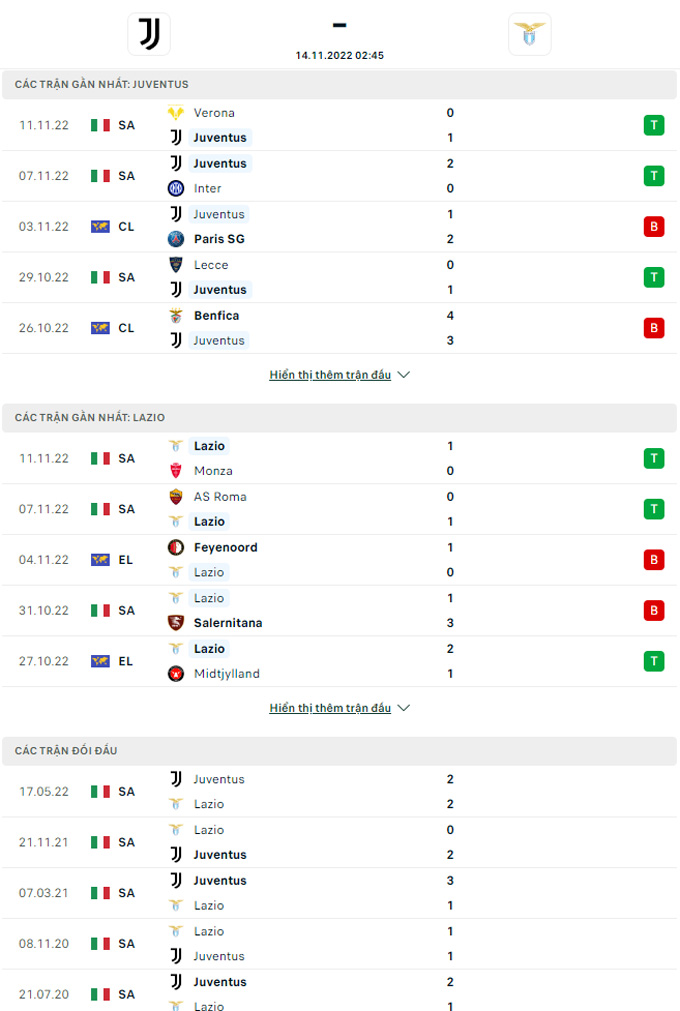The height and width of the screenshot is (1011, 680).
Task: Click the Juventus crest in the header
Action: click(x=149, y=34)
